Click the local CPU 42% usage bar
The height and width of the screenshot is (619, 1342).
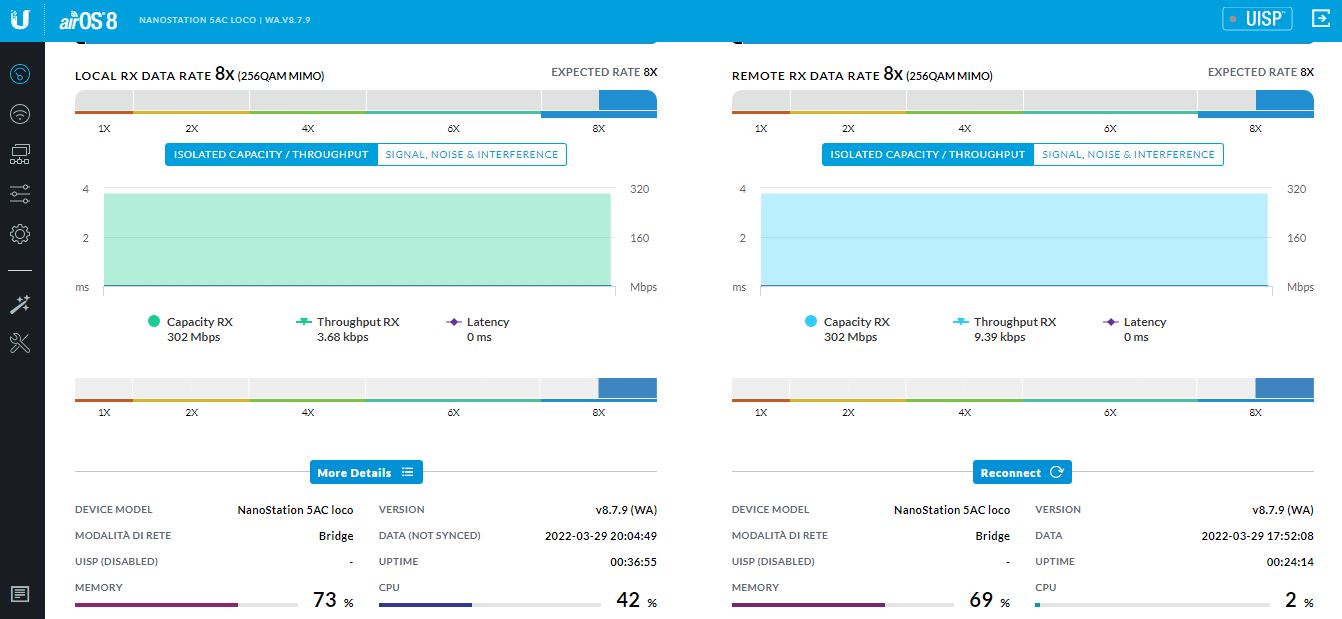coord(490,605)
